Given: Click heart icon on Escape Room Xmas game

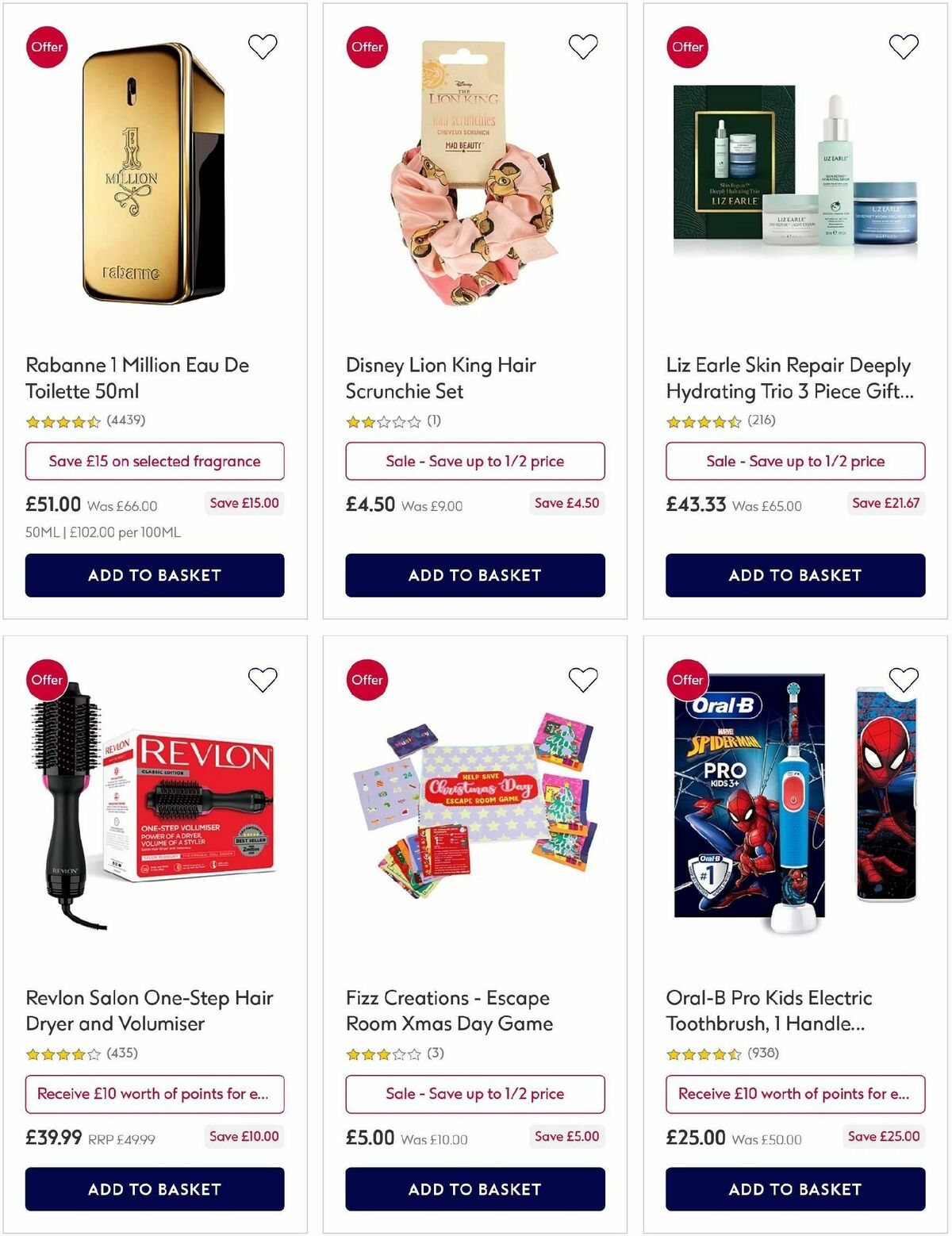Looking at the screenshot, I should click(583, 679).
